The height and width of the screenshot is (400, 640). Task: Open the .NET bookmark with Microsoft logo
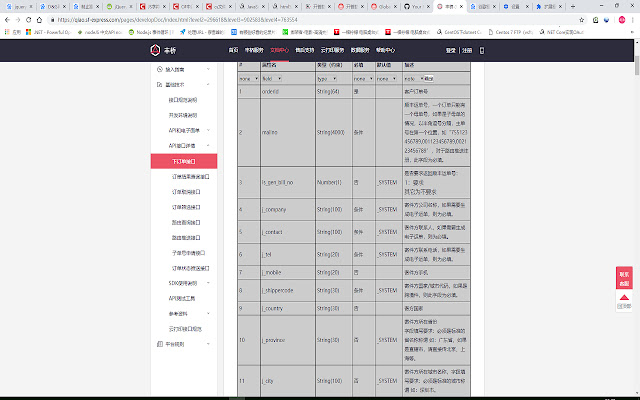click(48, 32)
